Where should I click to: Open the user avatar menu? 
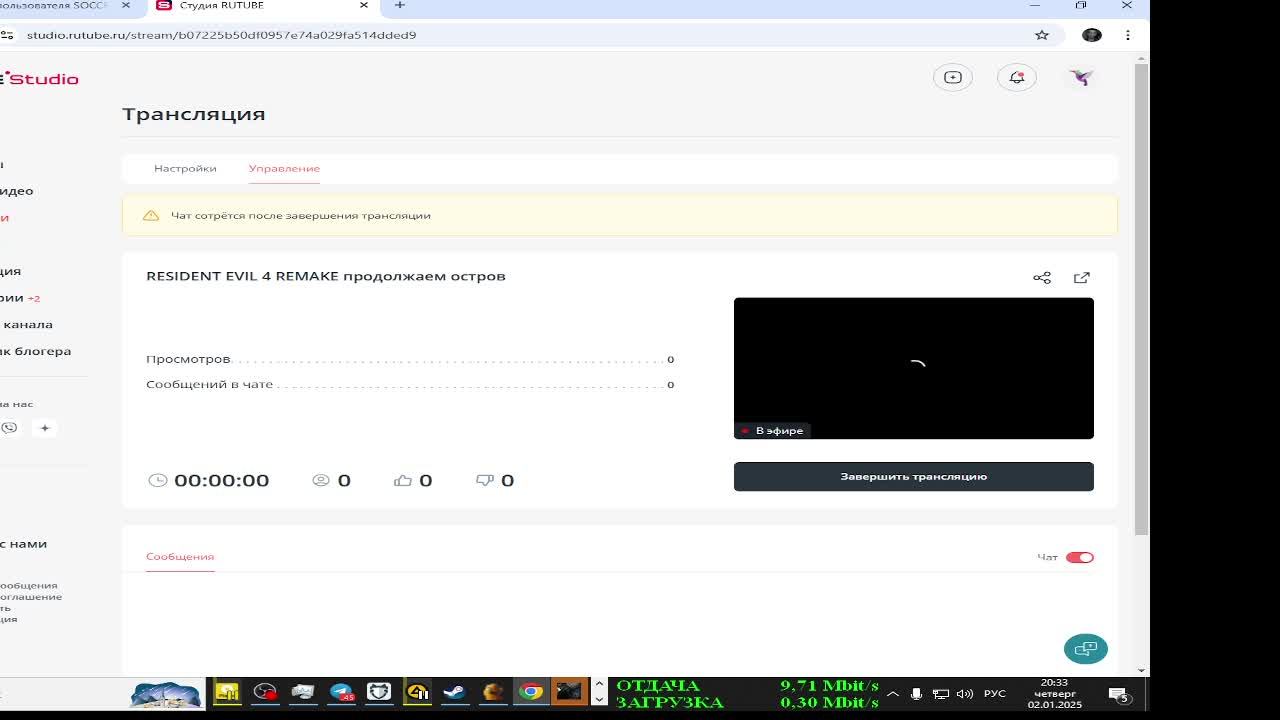[x=1081, y=77]
